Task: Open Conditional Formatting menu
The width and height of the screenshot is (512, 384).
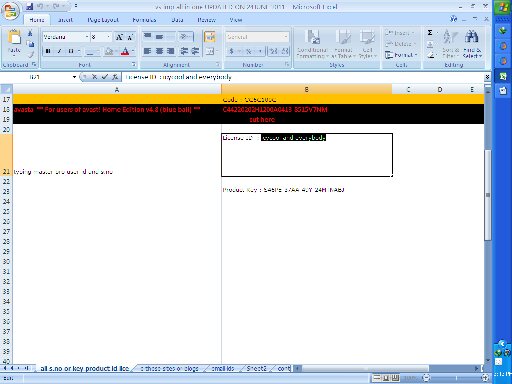Action: coord(312,43)
